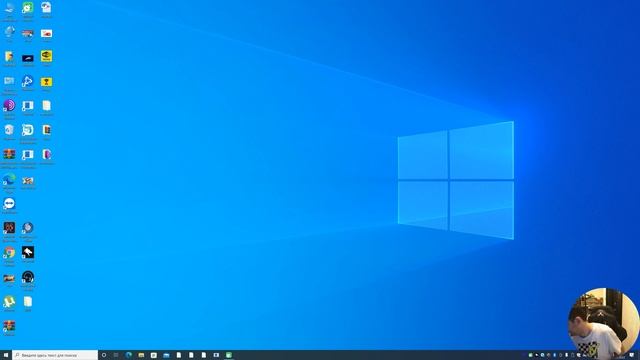Open Task View on the taskbar
Screen dimensions: 640x360
pyautogui.click(x=116, y=355)
